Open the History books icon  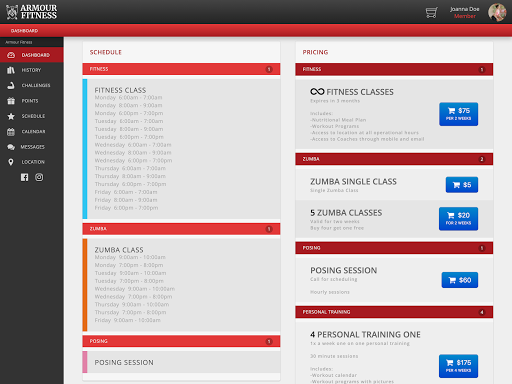point(11,70)
